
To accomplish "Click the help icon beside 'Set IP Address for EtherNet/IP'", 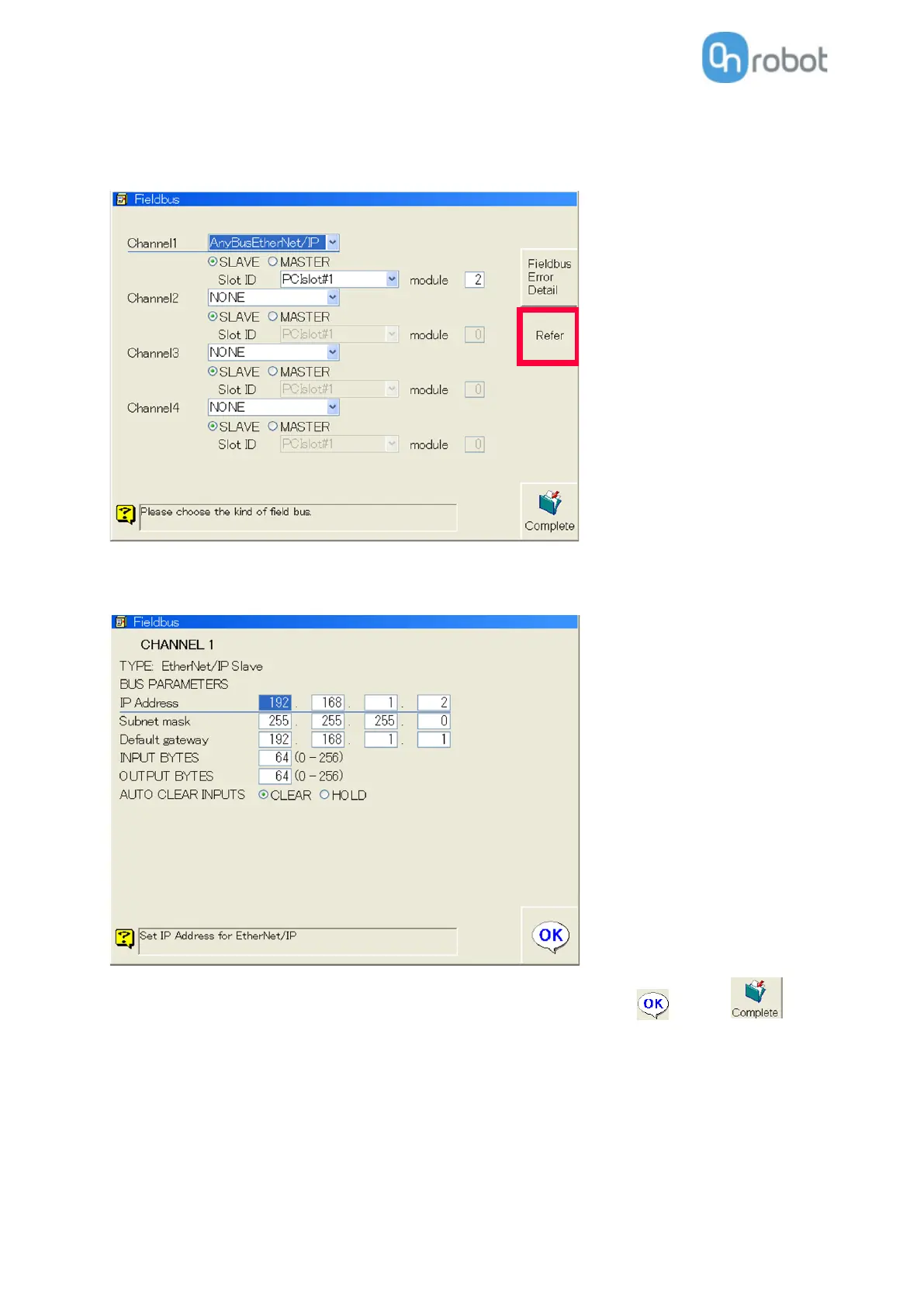I will tap(125, 939).
